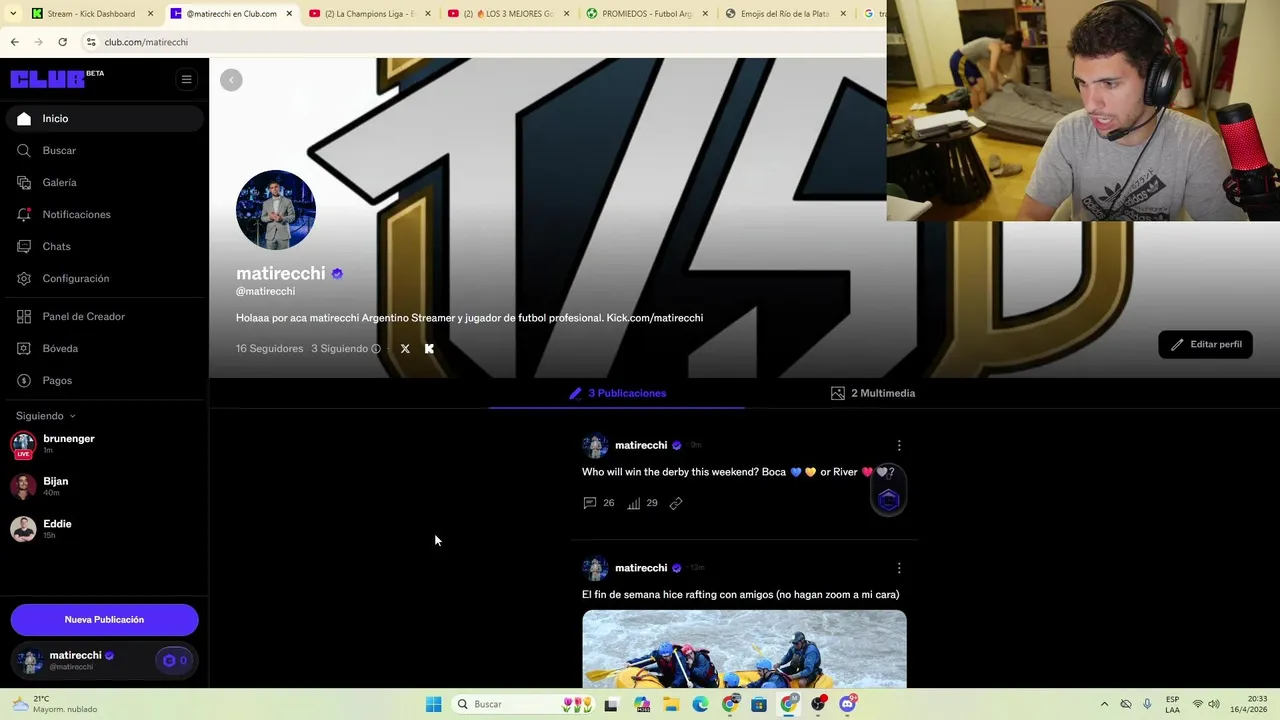Open the X social link on profile

pos(405,349)
